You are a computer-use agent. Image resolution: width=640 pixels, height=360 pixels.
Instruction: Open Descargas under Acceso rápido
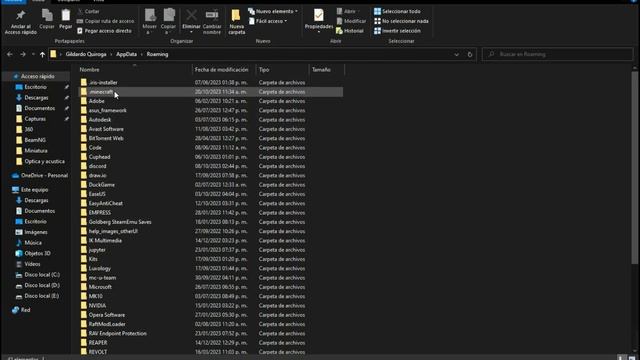36,98
